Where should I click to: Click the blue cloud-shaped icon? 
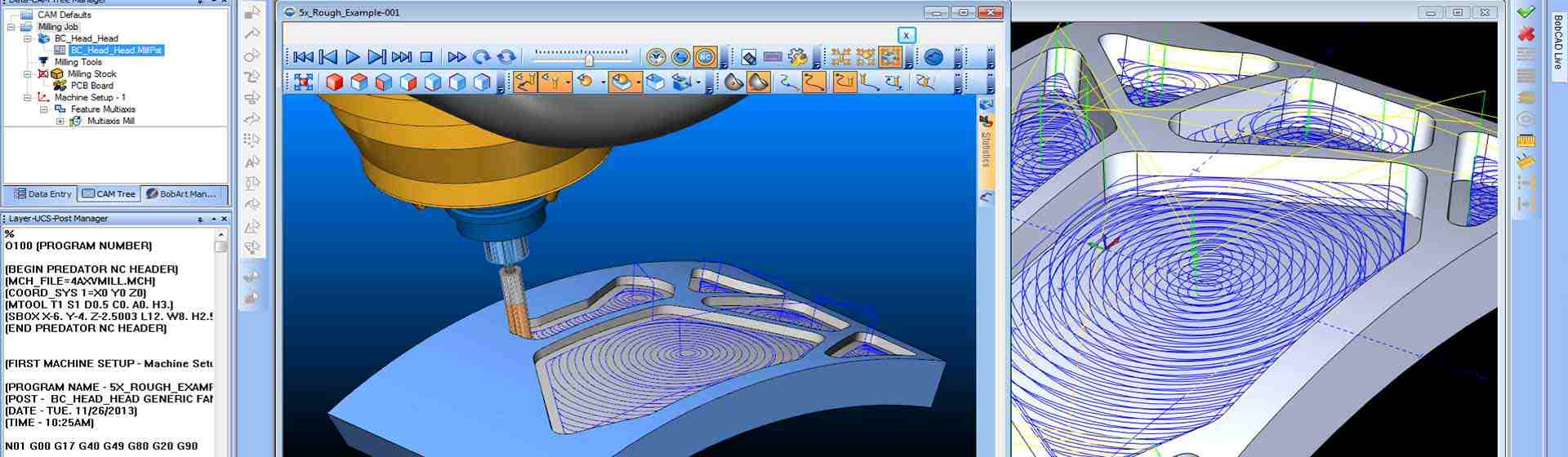933,57
